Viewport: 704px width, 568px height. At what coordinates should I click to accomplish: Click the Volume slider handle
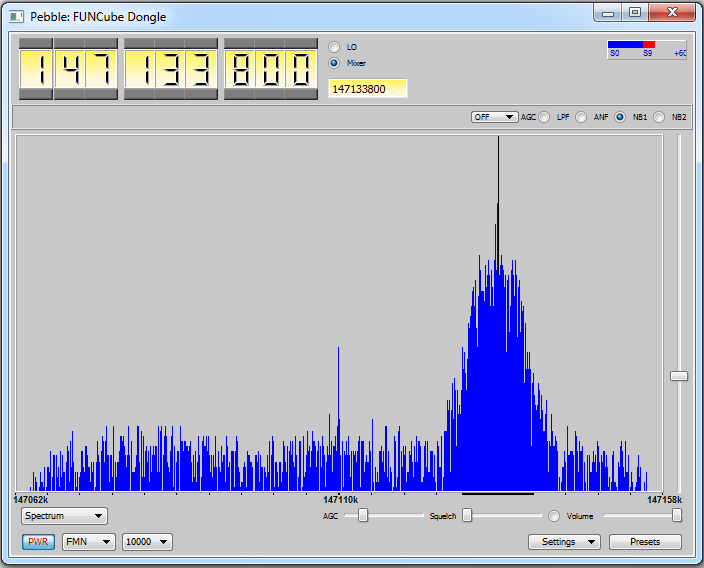tap(677, 516)
